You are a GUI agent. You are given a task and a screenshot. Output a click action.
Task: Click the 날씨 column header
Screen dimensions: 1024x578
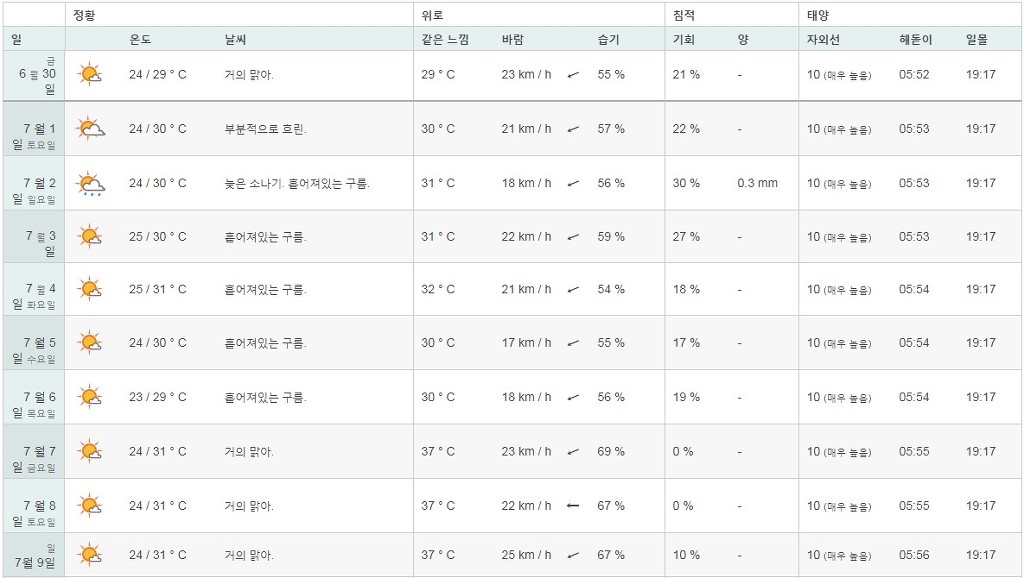point(236,40)
